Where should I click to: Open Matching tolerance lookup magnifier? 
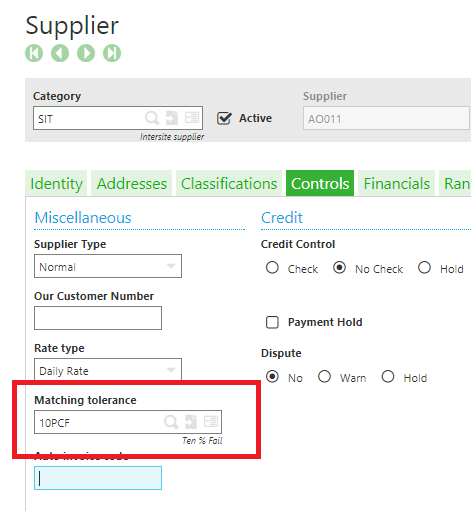pos(171,422)
